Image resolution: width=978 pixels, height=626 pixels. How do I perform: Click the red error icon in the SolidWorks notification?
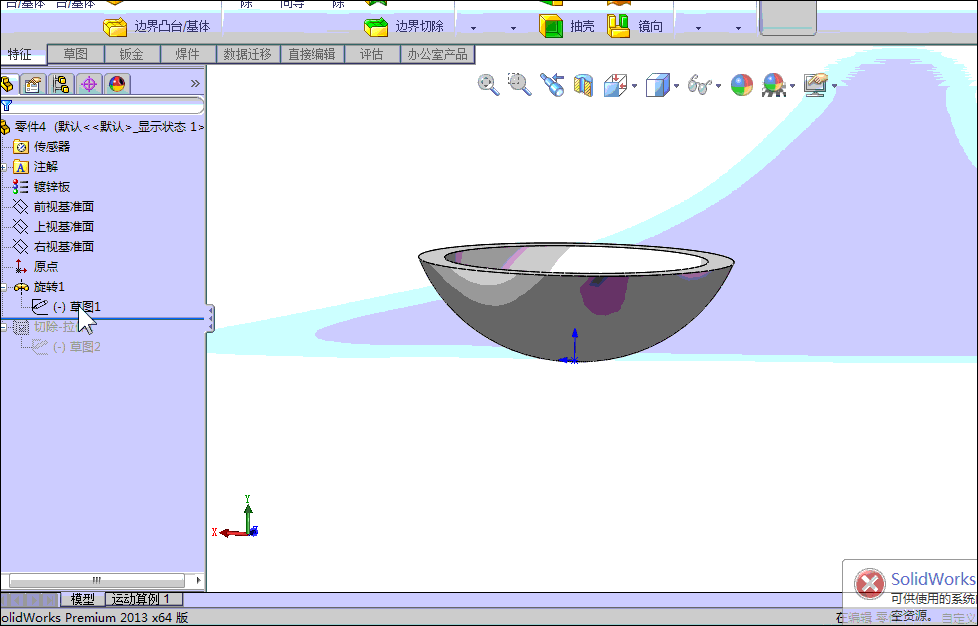coord(869,584)
